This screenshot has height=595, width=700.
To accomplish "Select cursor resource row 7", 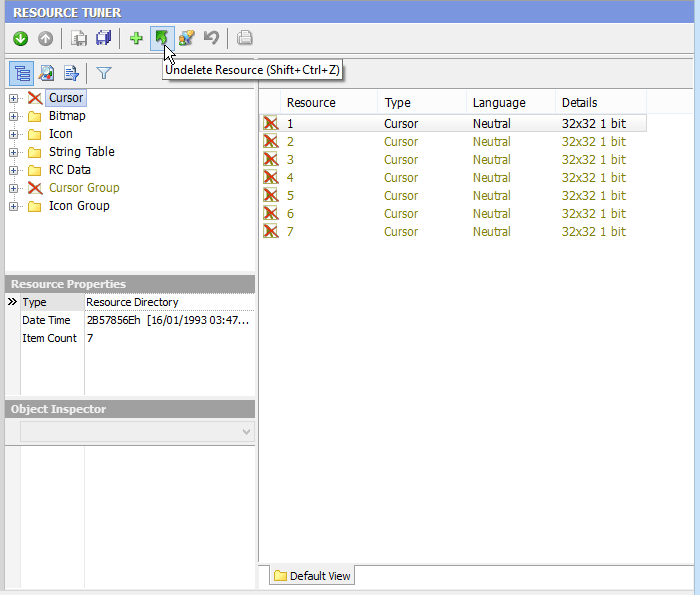I will click(x=453, y=231).
